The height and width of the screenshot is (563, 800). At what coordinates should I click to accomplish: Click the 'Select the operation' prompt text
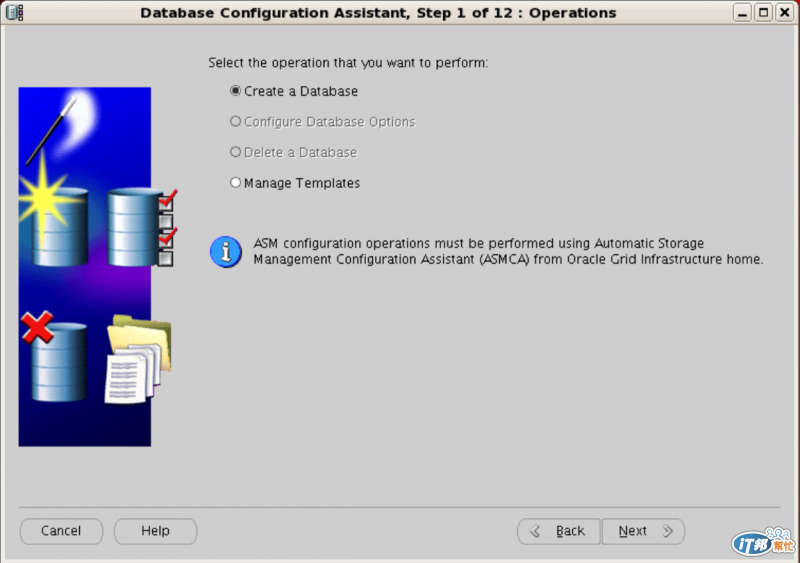tap(348, 63)
